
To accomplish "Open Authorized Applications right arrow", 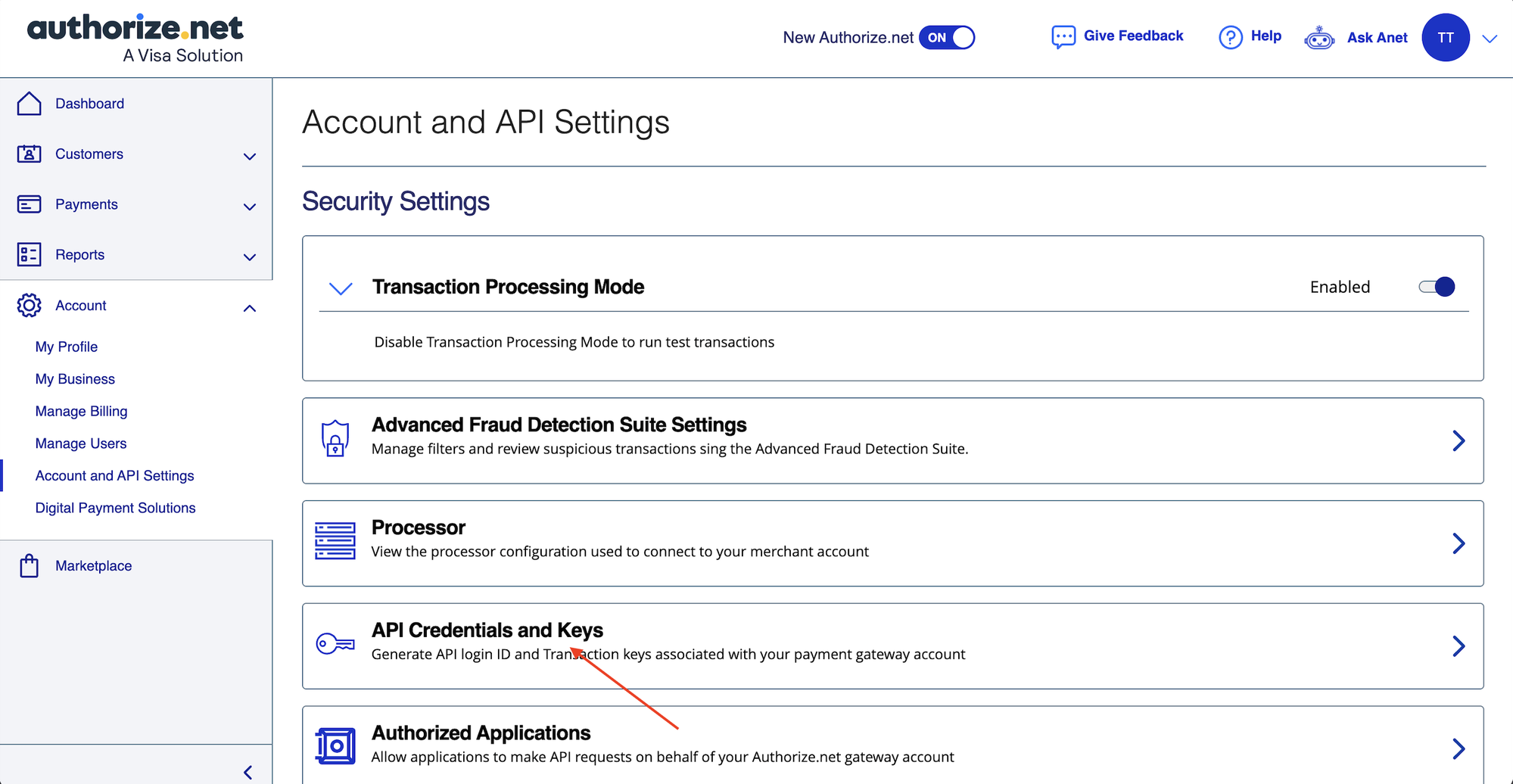I will pos(1459,748).
